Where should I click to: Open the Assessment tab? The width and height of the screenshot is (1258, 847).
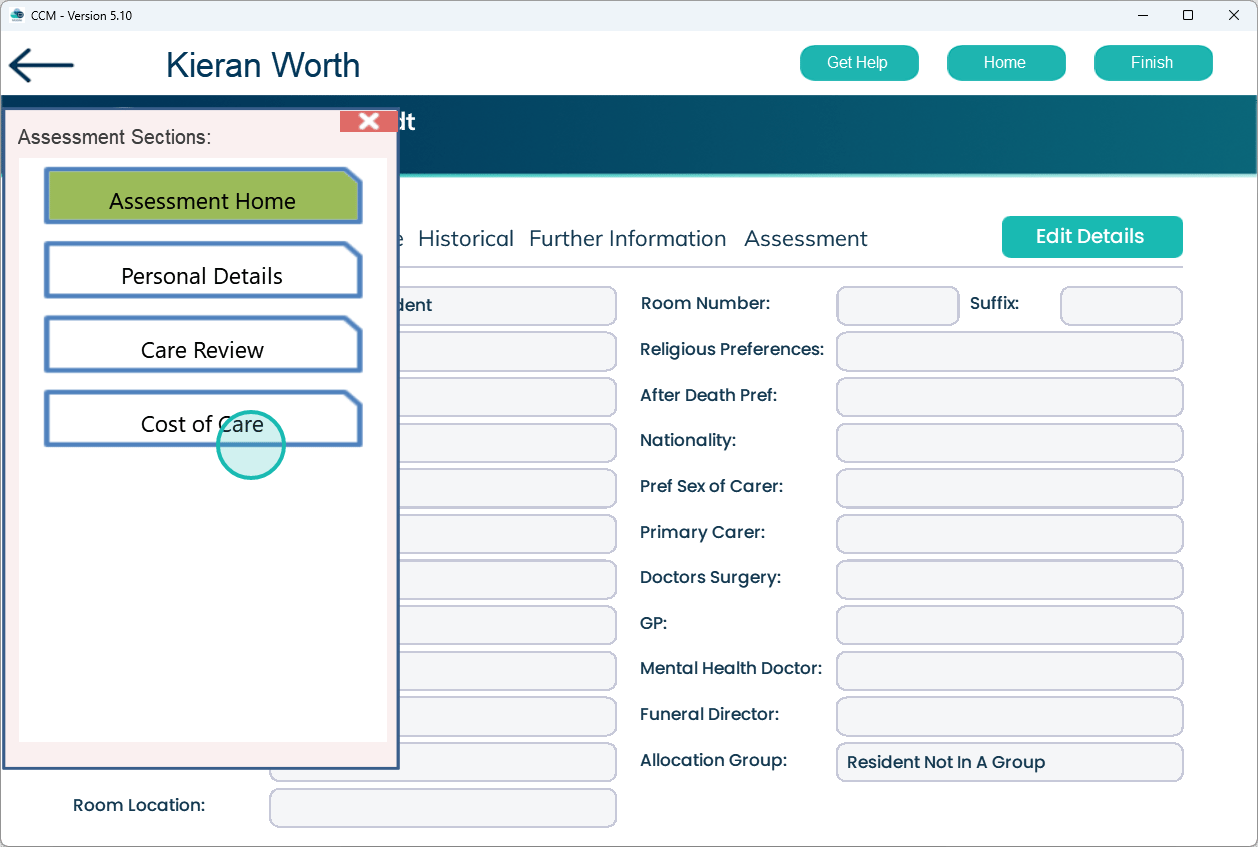tap(806, 239)
